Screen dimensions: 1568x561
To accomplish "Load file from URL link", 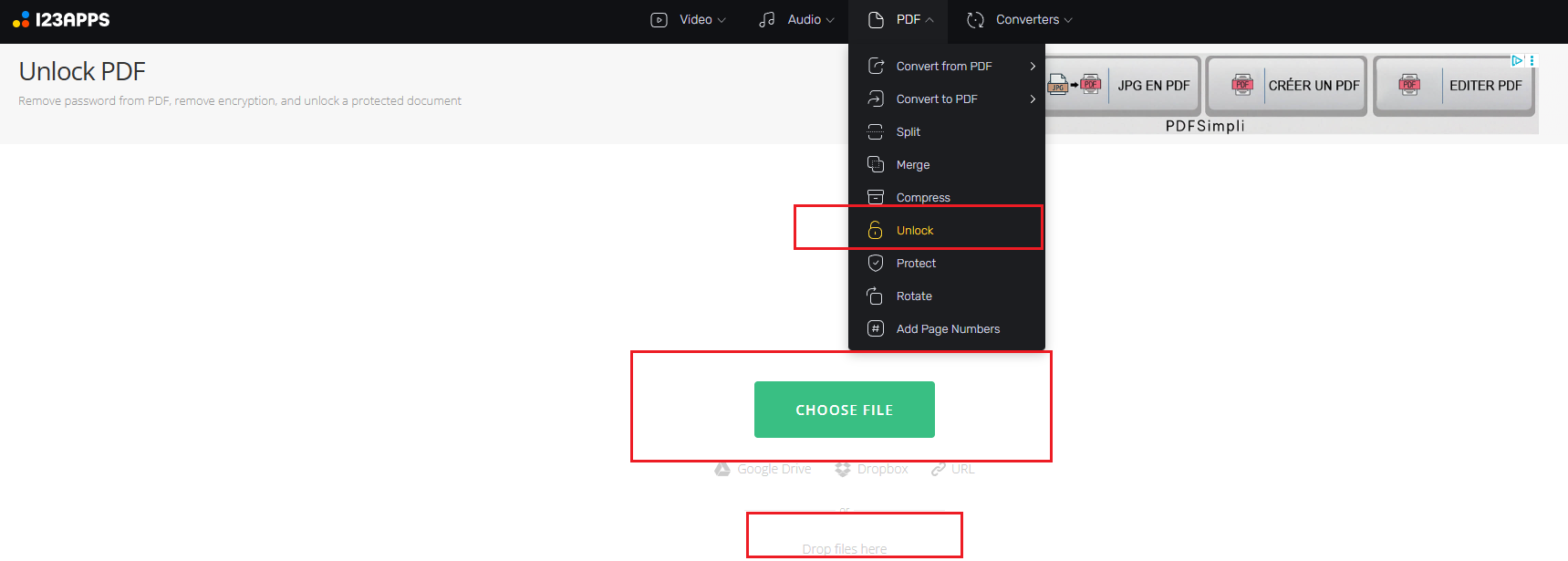I will pyautogui.click(x=952, y=469).
